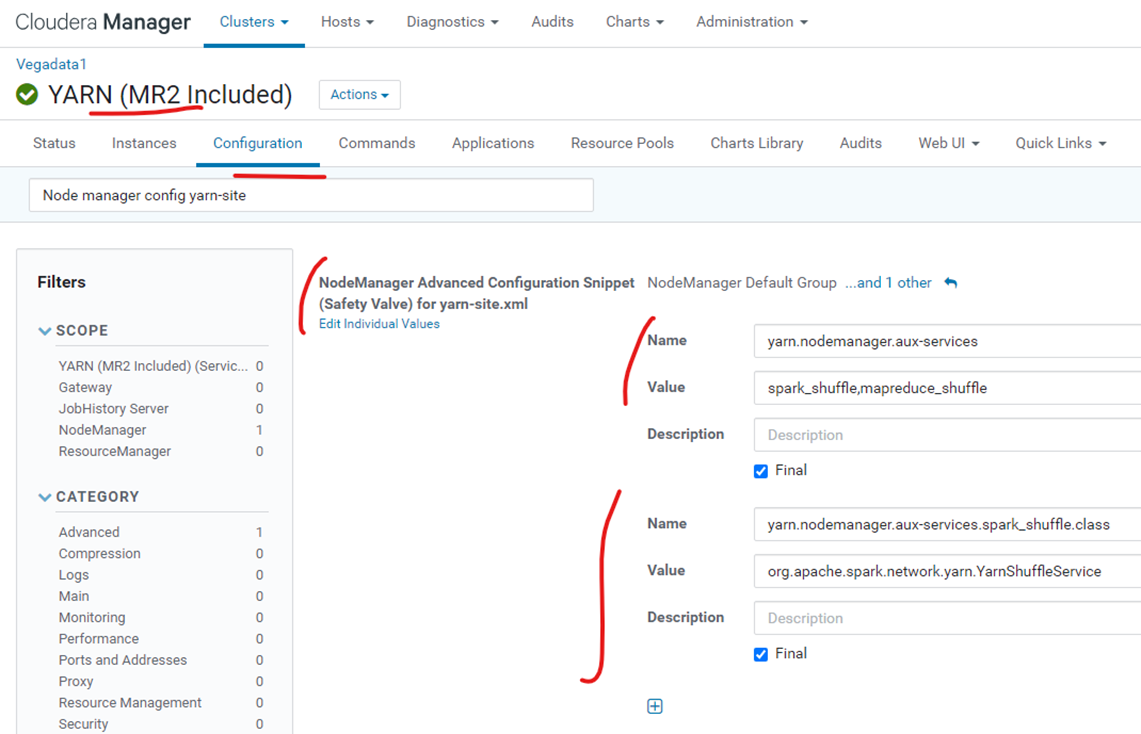Open the Clusters dropdown menu

[253, 21]
